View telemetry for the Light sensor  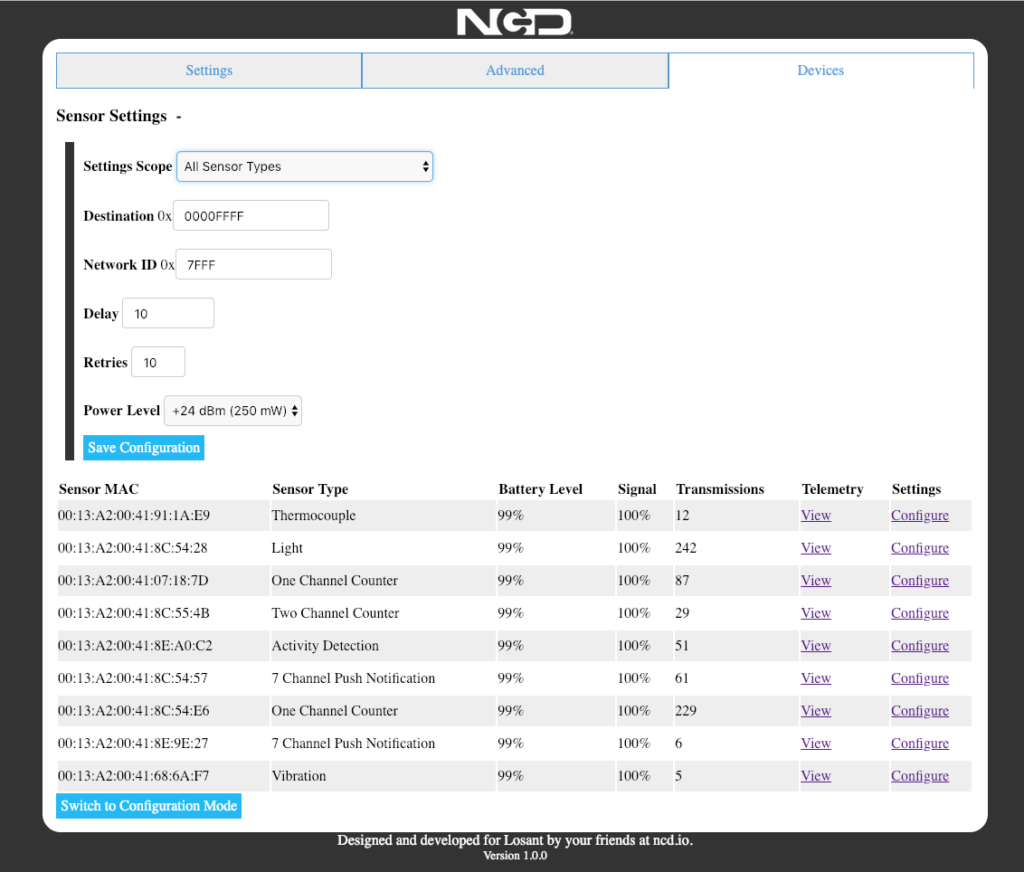pyautogui.click(x=815, y=547)
